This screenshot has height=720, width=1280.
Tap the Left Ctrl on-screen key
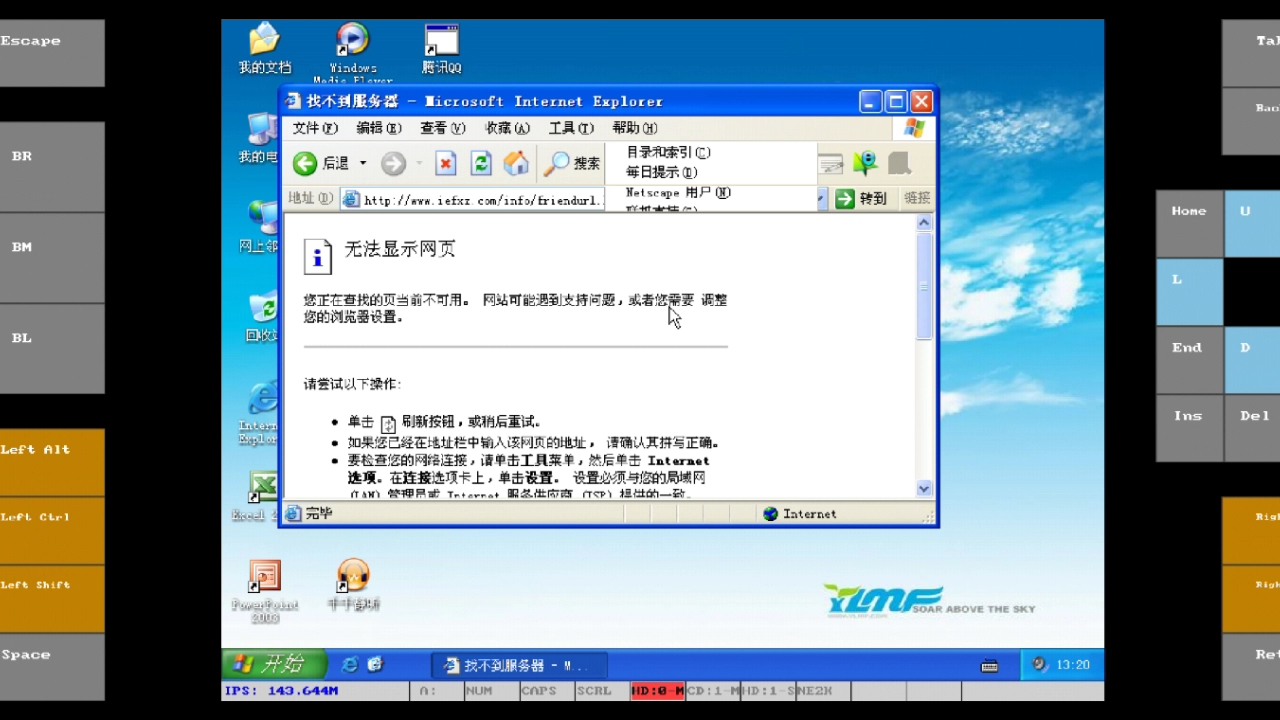[x=52, y=530]
